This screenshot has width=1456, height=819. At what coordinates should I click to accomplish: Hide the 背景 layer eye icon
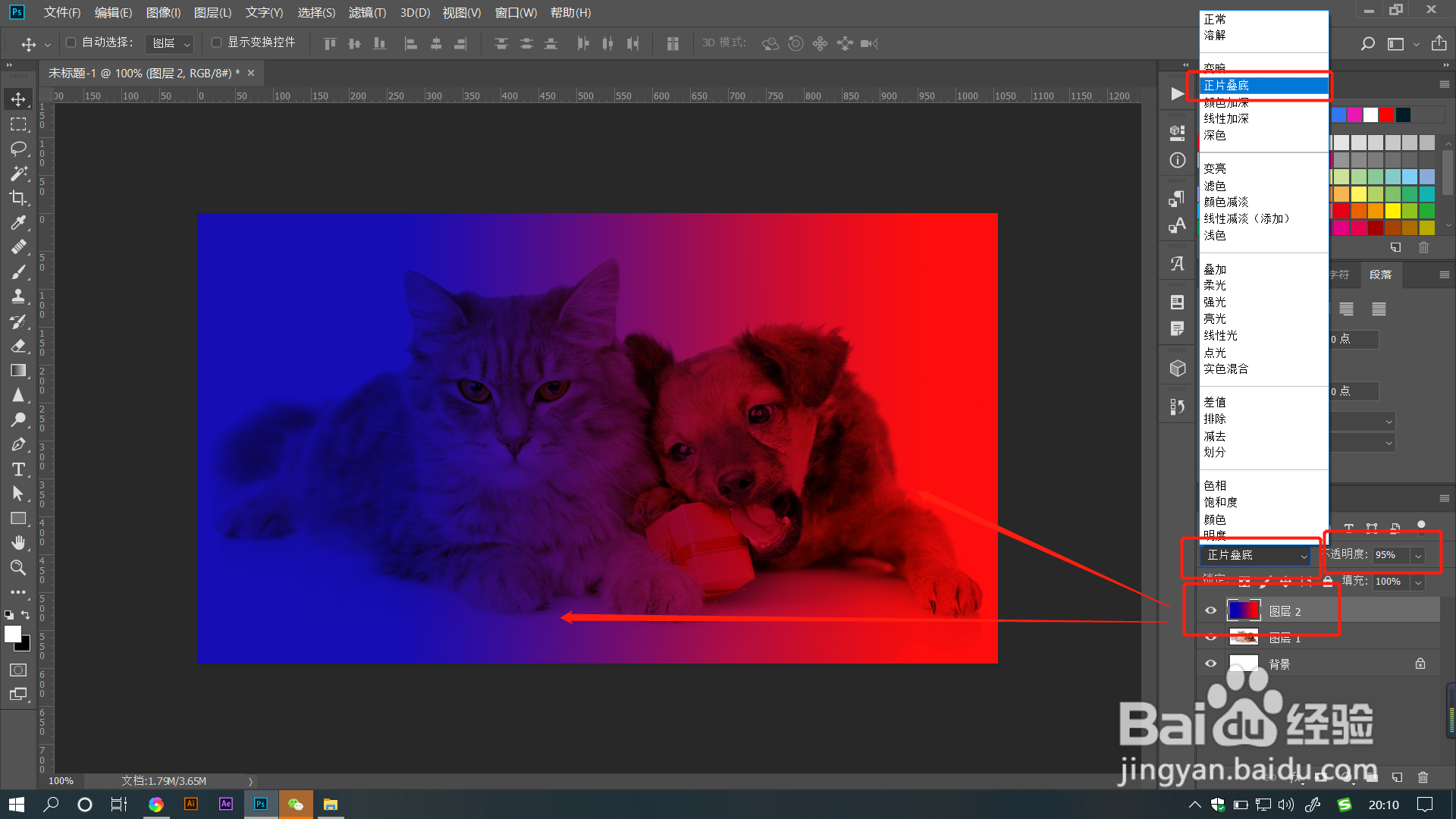(1210, 664)
